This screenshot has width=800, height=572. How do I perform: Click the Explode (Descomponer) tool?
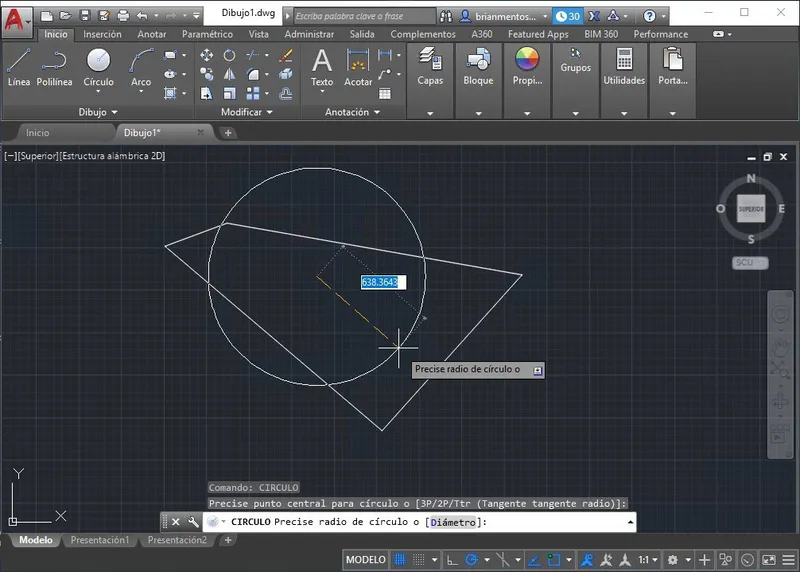(x=286, y=74)
